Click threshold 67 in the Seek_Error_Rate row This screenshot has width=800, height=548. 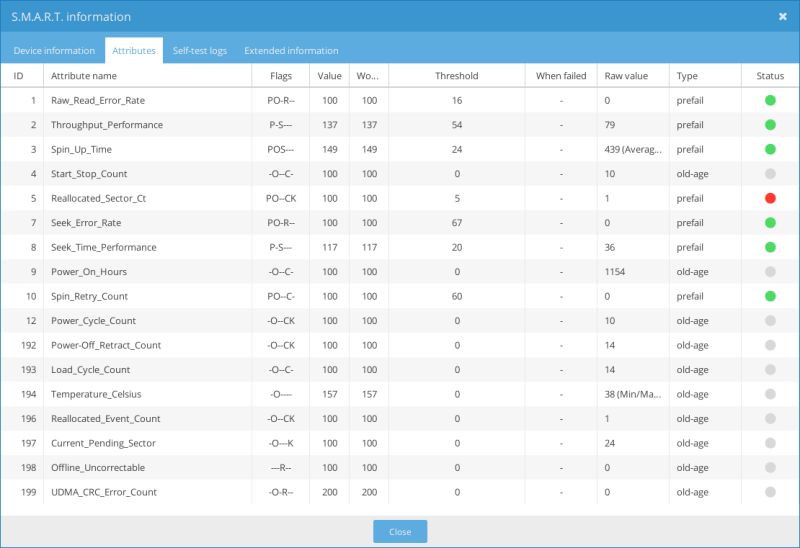tap(457, 223)
